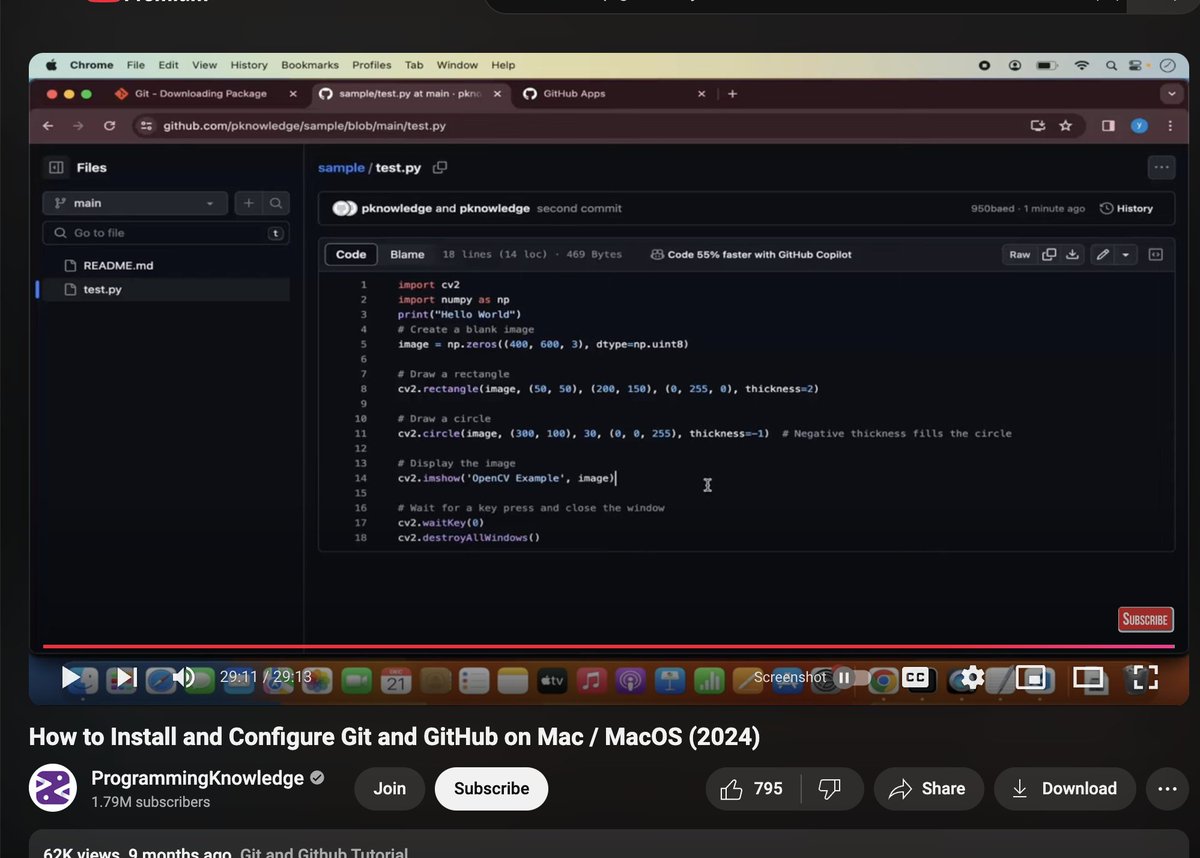Open Chrome profile avatar Y
This screenshot has width=1200, height=858.
[1139, 126]
